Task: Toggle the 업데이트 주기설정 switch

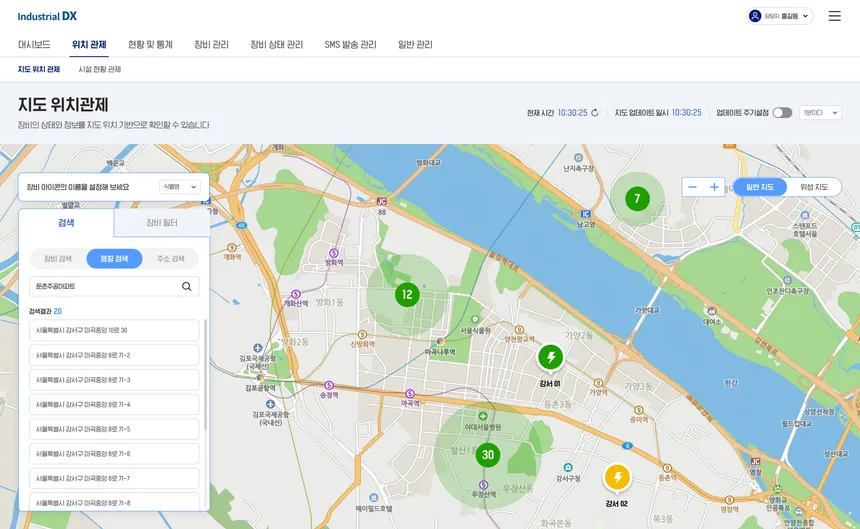Action: click(782, 112)
